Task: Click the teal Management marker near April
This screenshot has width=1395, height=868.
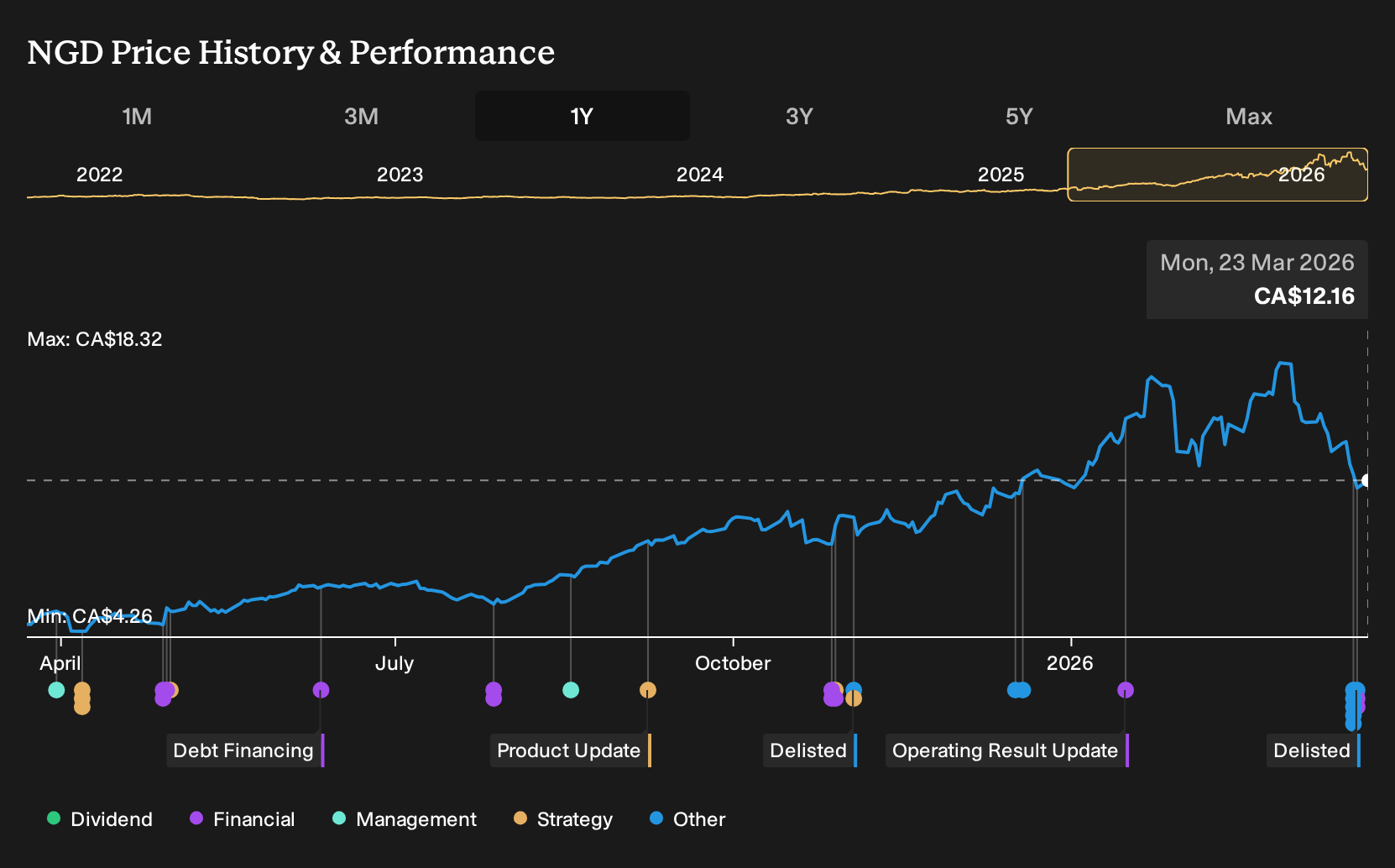Action: pos(56,690)
